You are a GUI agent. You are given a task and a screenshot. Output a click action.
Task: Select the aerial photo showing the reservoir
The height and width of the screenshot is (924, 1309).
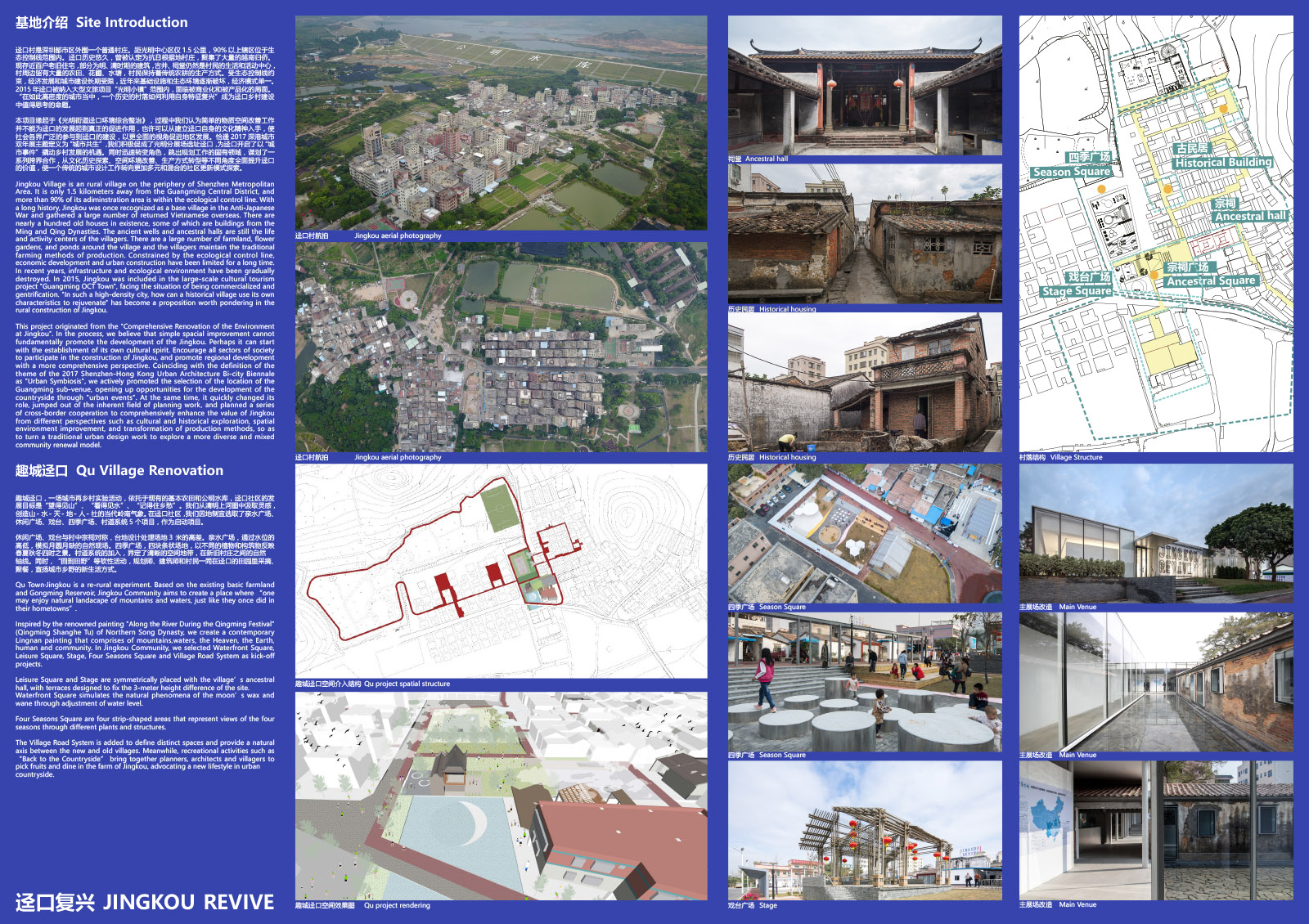(x=501, y=123)
